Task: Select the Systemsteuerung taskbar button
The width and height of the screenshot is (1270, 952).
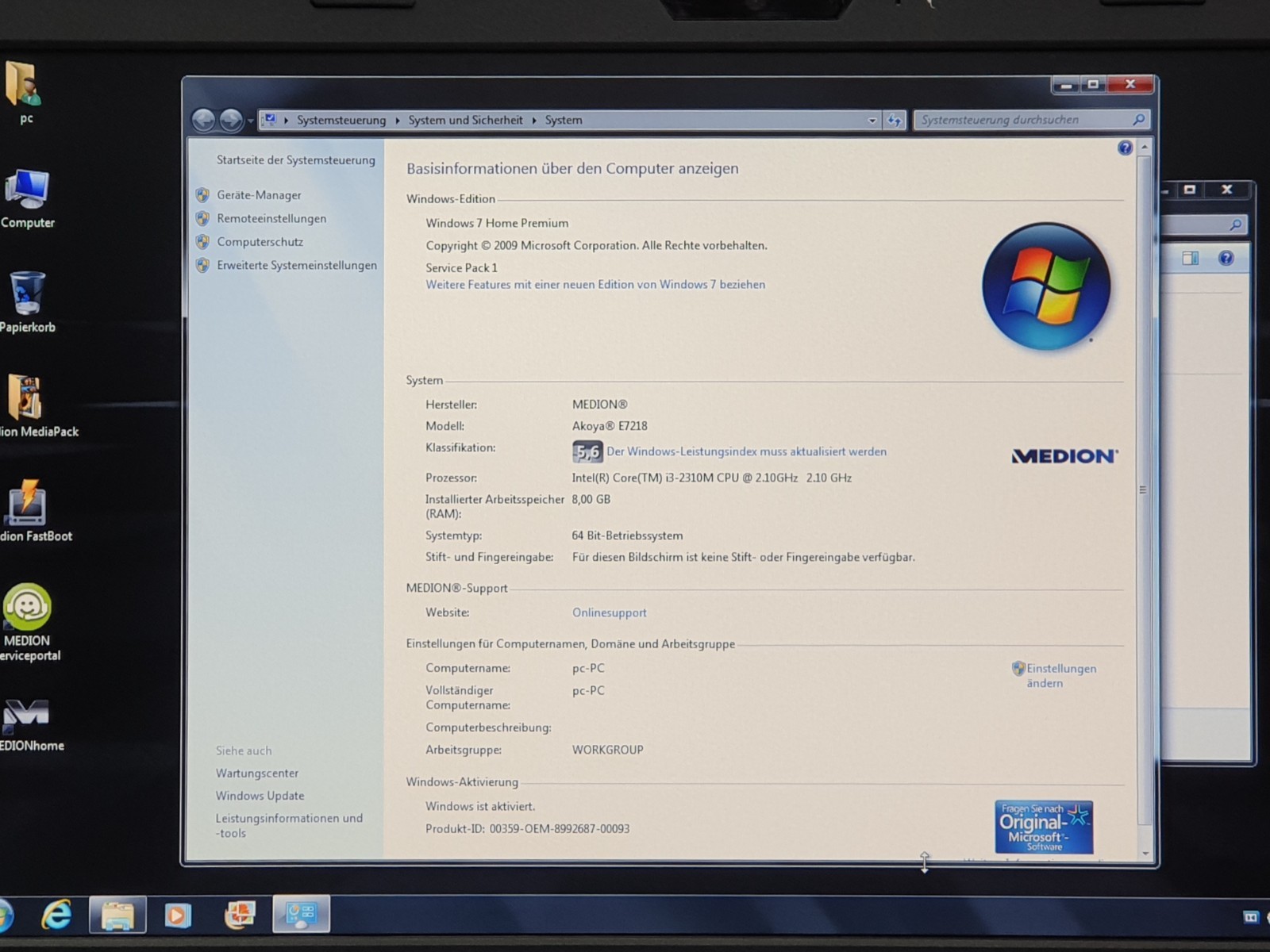Action: pyautogui.click(x=301, y=915)
